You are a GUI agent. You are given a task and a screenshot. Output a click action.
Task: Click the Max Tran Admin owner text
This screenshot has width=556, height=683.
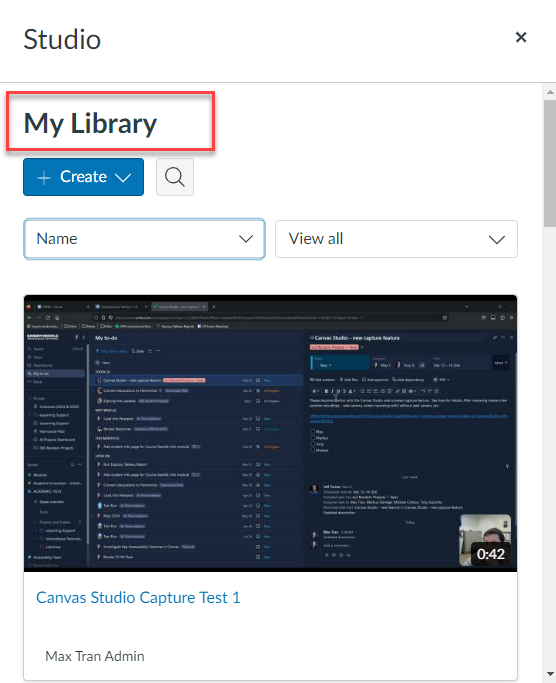pos(95,656)
